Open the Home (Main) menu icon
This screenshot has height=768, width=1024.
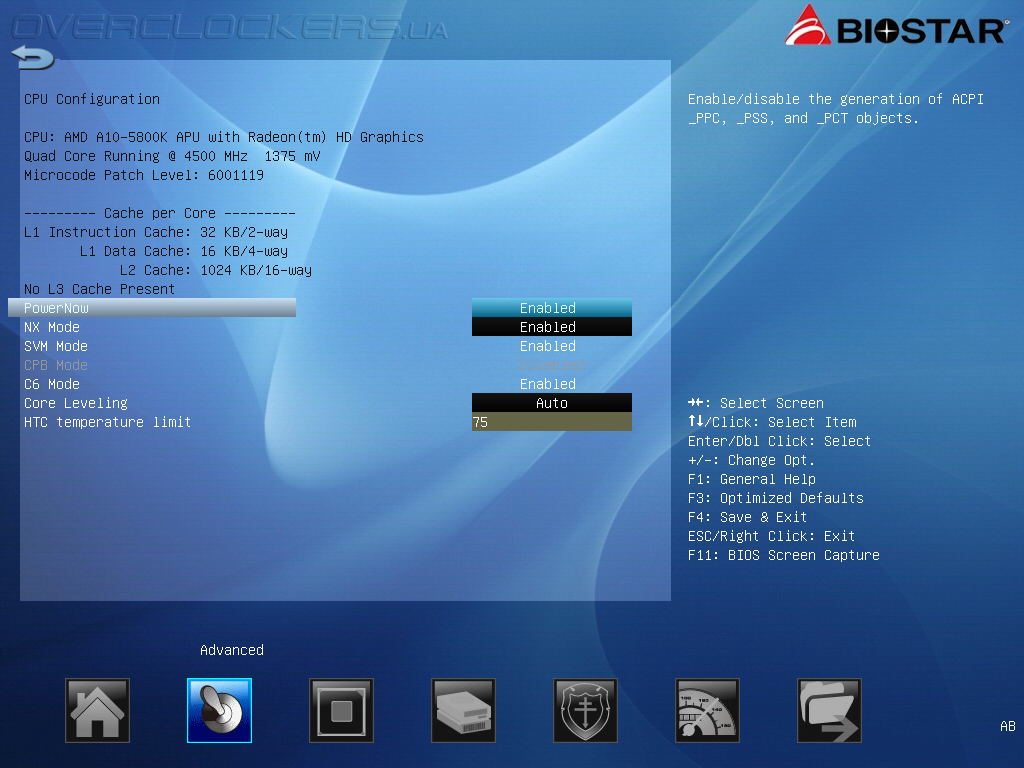click(97, 711)
